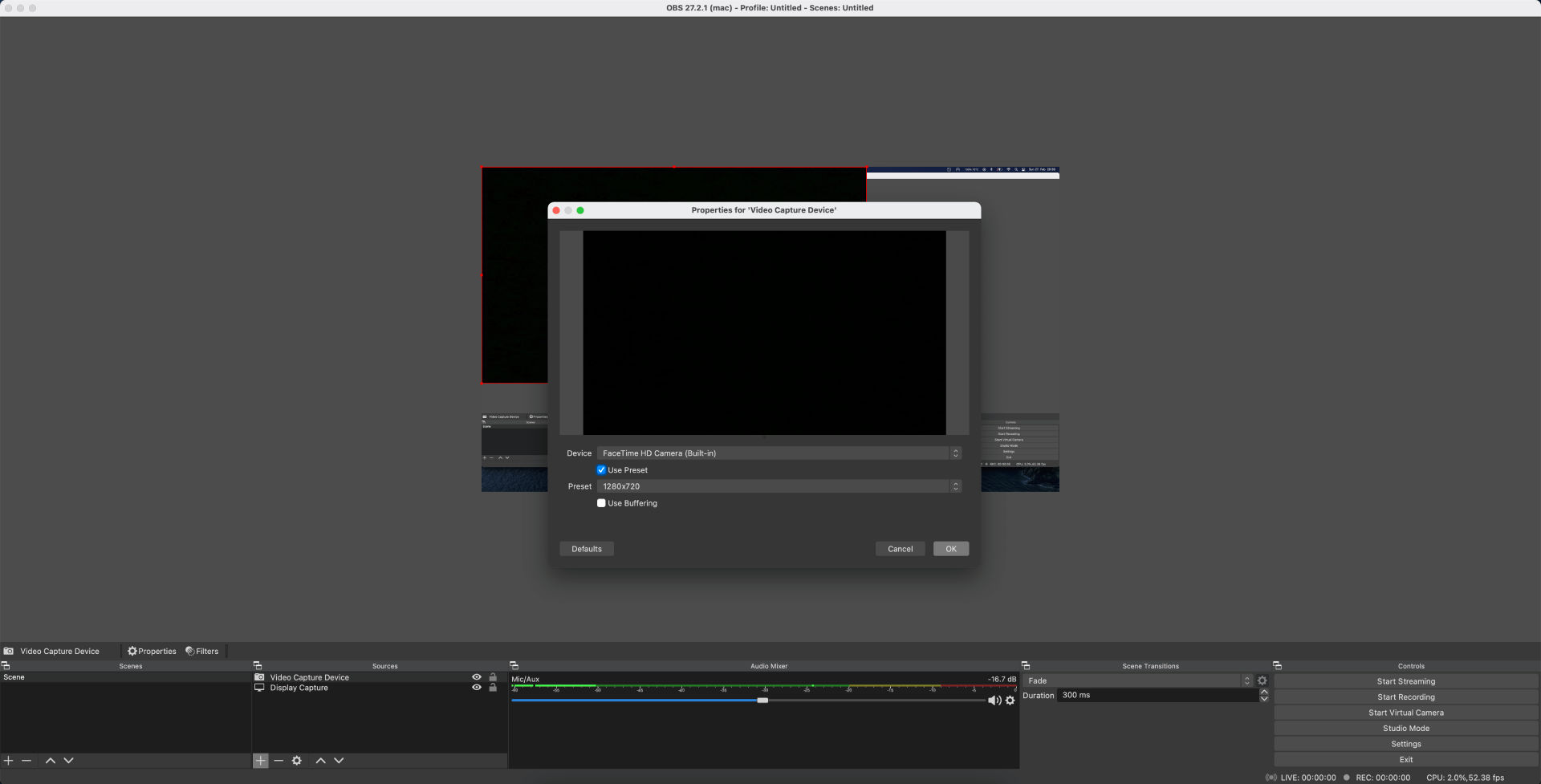Click Cancel in the Properties dialog
Viewport: 1541px width, 784px height.
tap(901, 549)
